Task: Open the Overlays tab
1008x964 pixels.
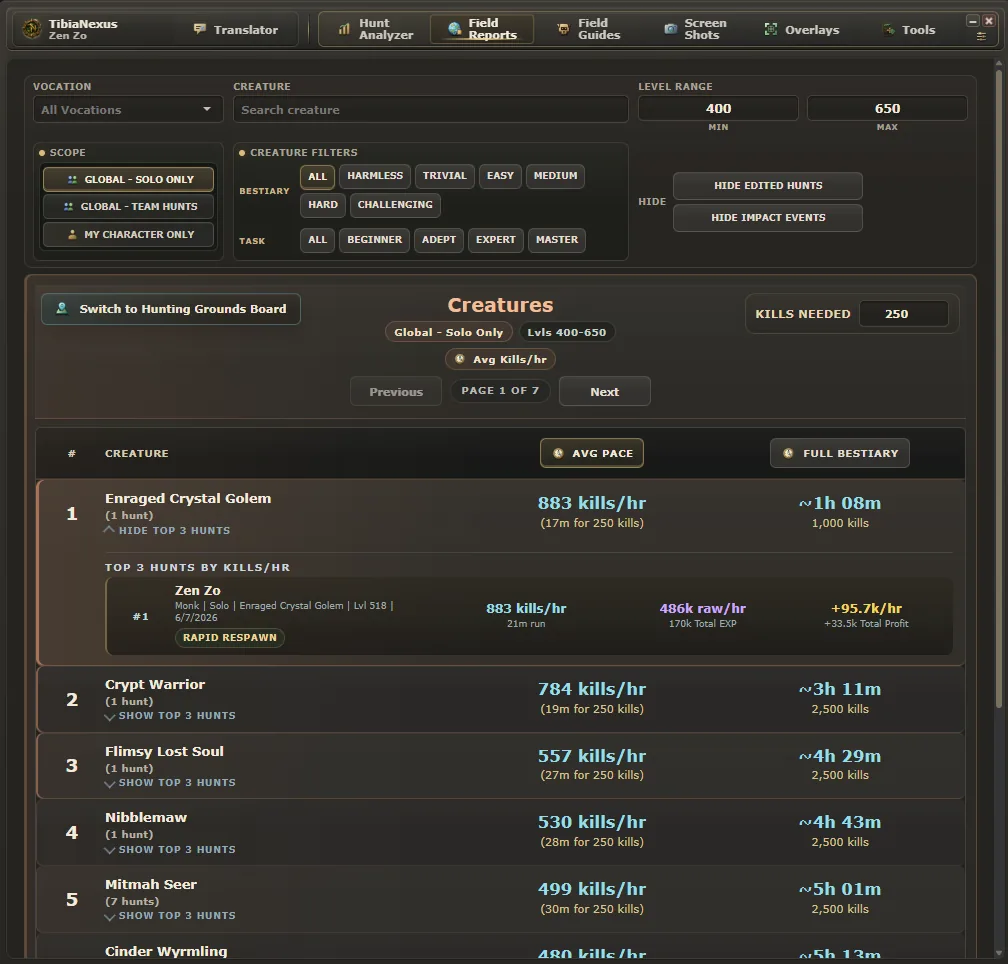Action: tap(802, 30)
